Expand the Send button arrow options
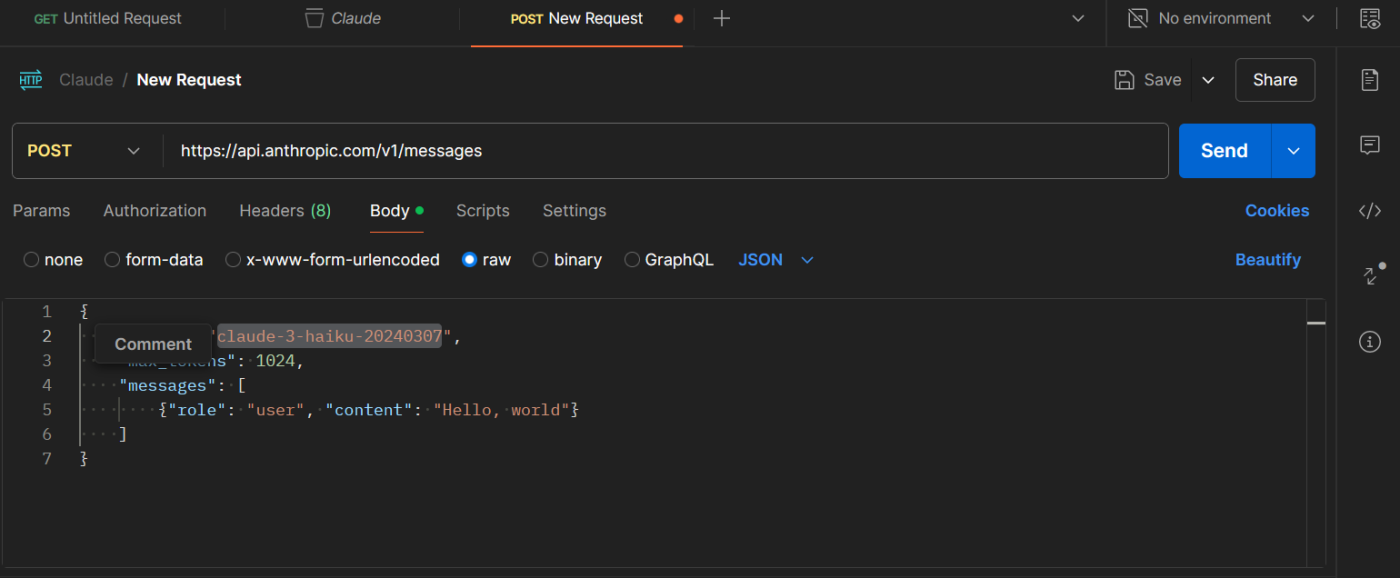The width and height of the screenshot is (1400, 578). pyautogui.click(x=1293, y=151)
